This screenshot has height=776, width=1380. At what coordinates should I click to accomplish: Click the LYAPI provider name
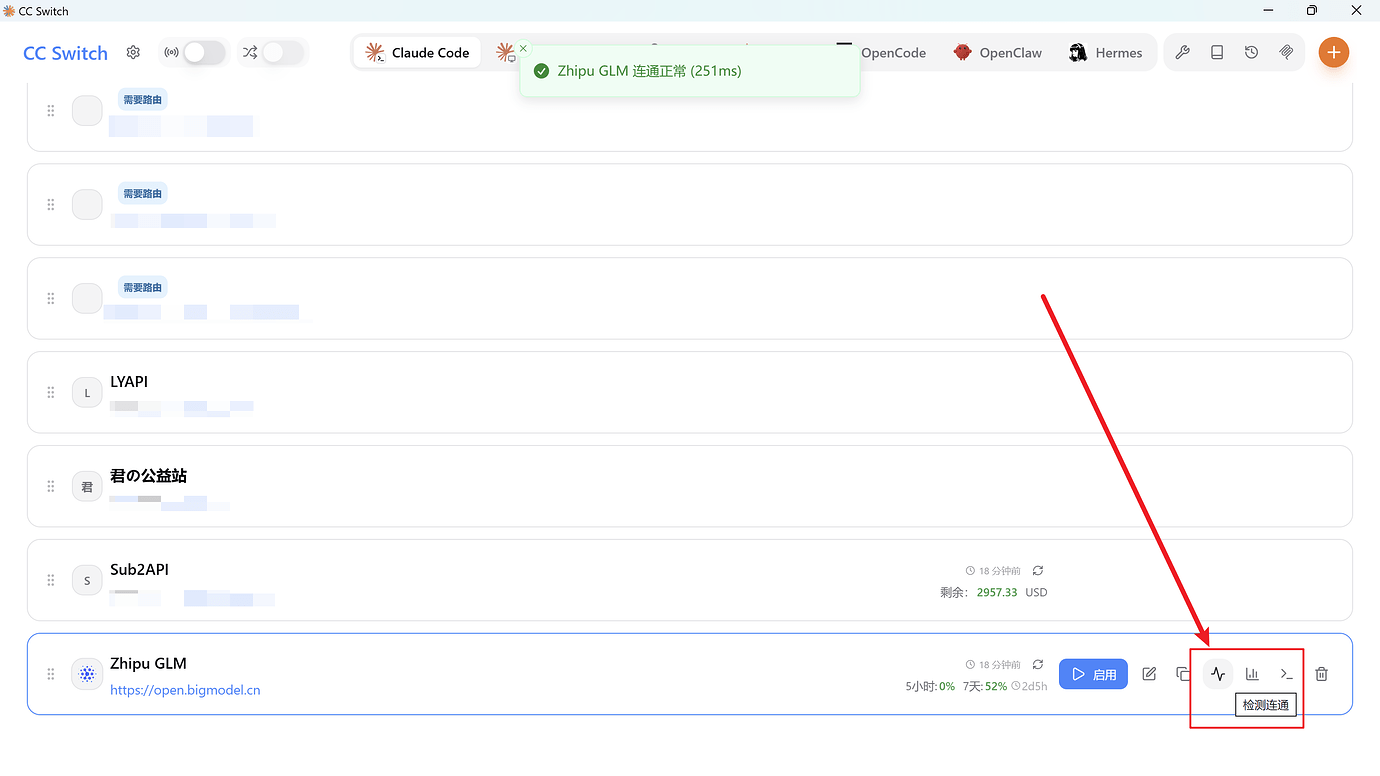coord(129,382)
